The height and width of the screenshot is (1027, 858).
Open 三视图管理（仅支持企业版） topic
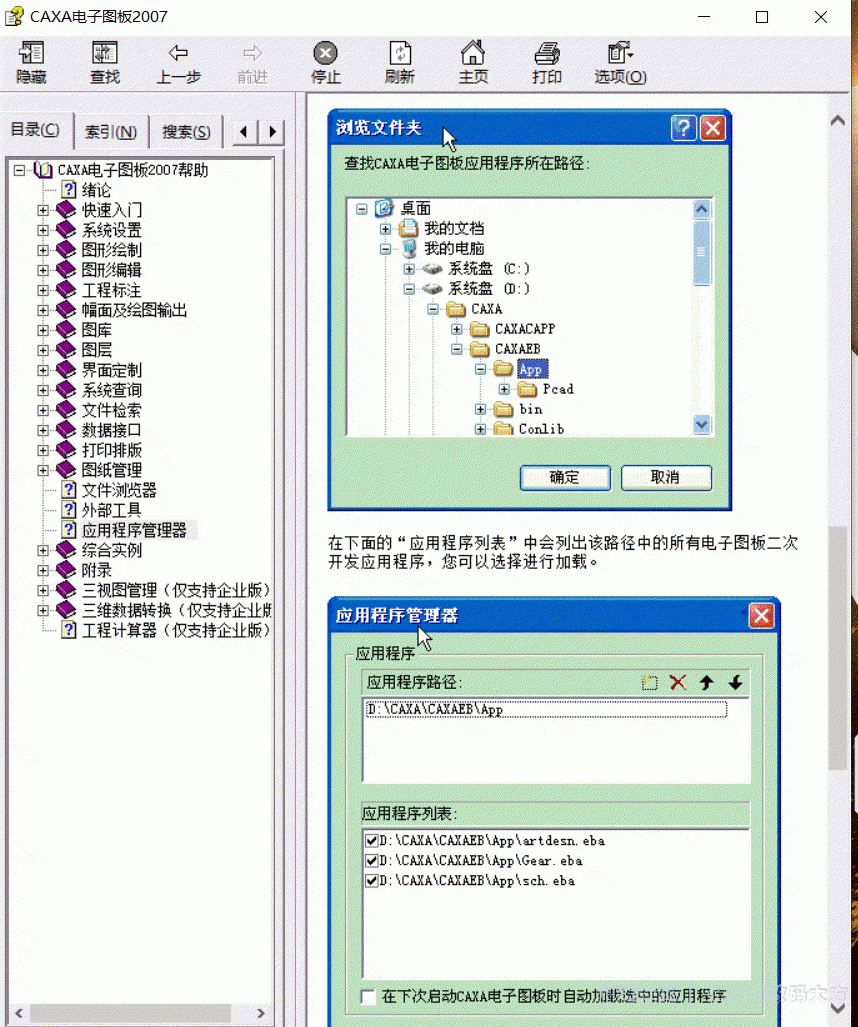(176, 590)
